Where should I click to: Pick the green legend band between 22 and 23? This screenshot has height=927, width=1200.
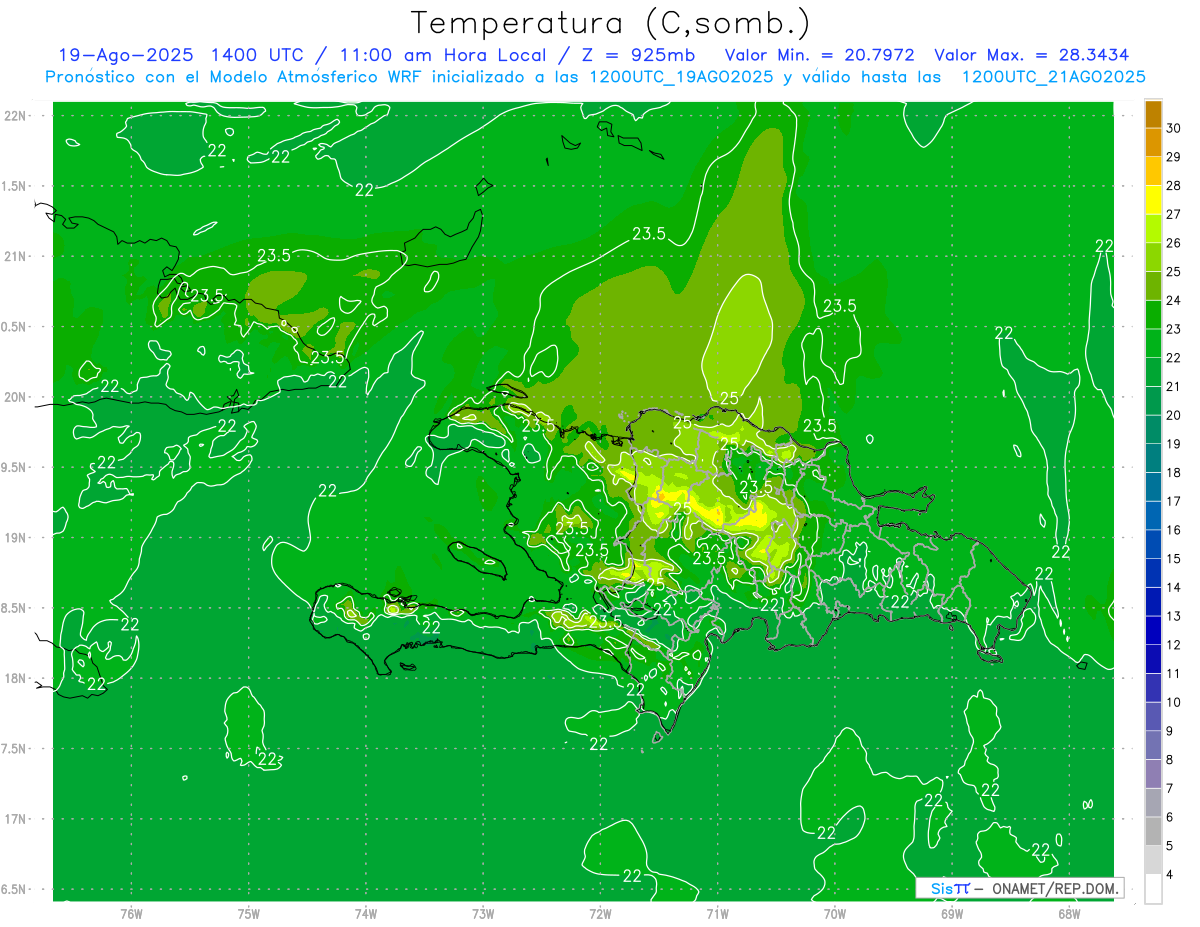(1153, 344)
